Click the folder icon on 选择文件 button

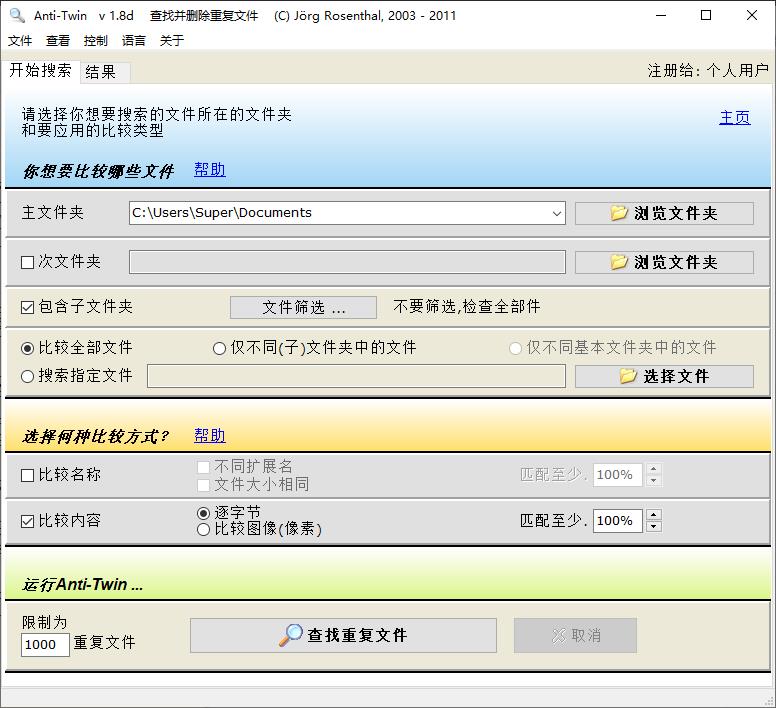coord(628,376)
